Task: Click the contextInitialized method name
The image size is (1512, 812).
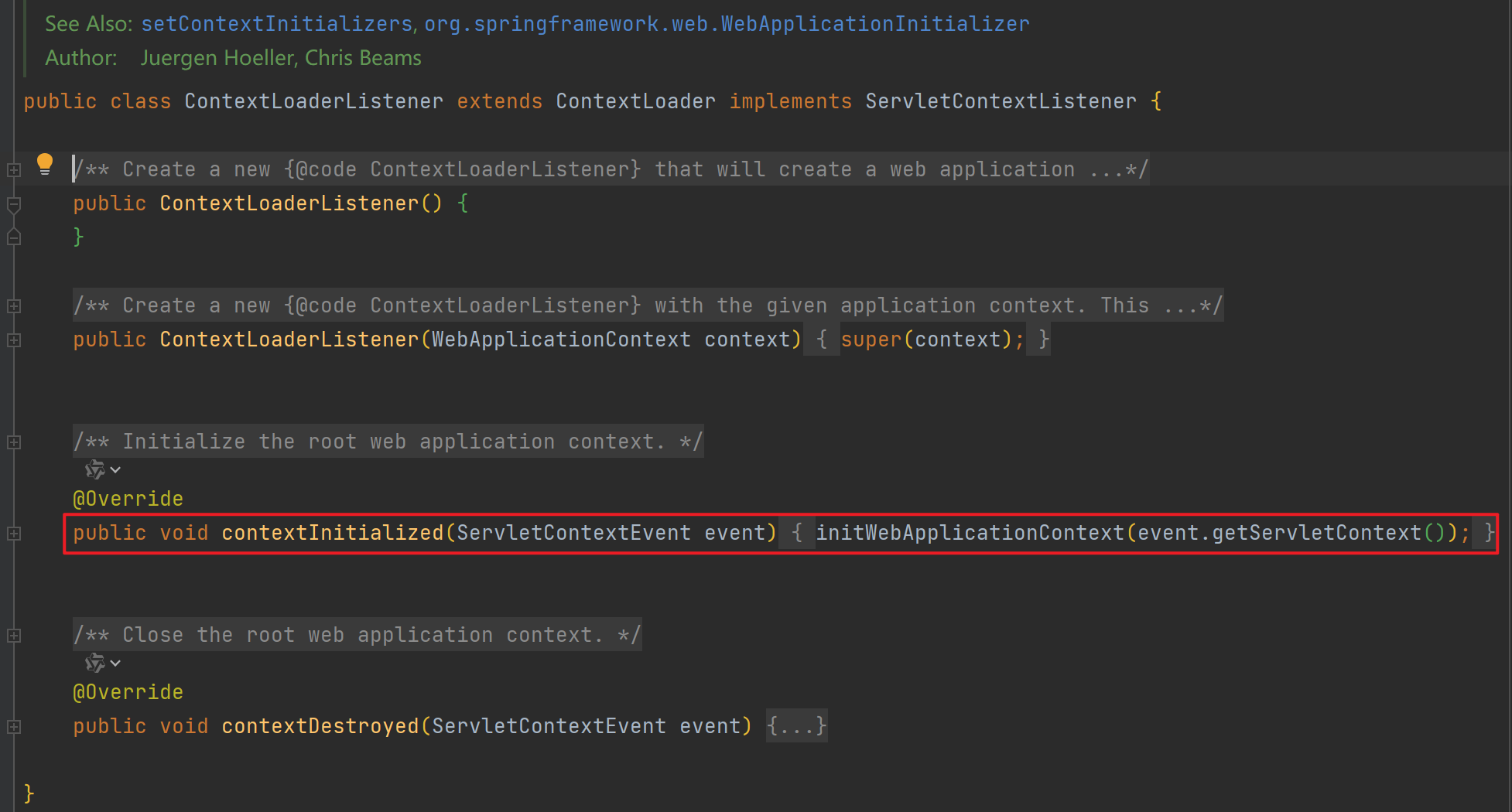Action: [333, 533]
